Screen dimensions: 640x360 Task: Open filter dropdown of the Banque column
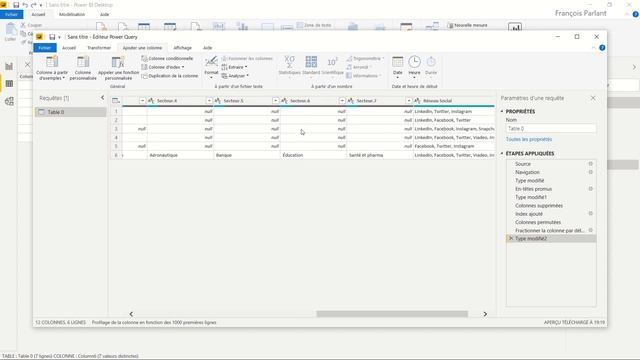point(276,101)
